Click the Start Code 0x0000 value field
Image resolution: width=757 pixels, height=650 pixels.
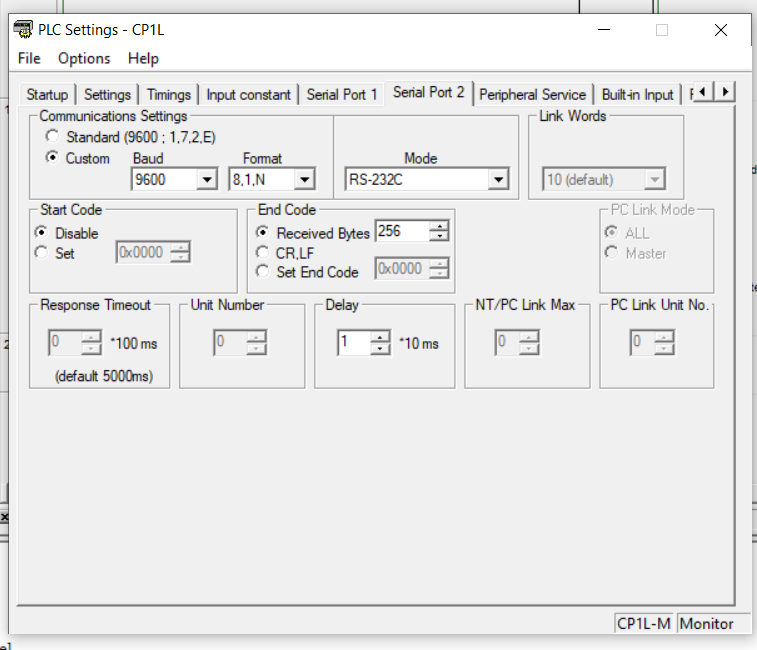(x=143, y=252)
